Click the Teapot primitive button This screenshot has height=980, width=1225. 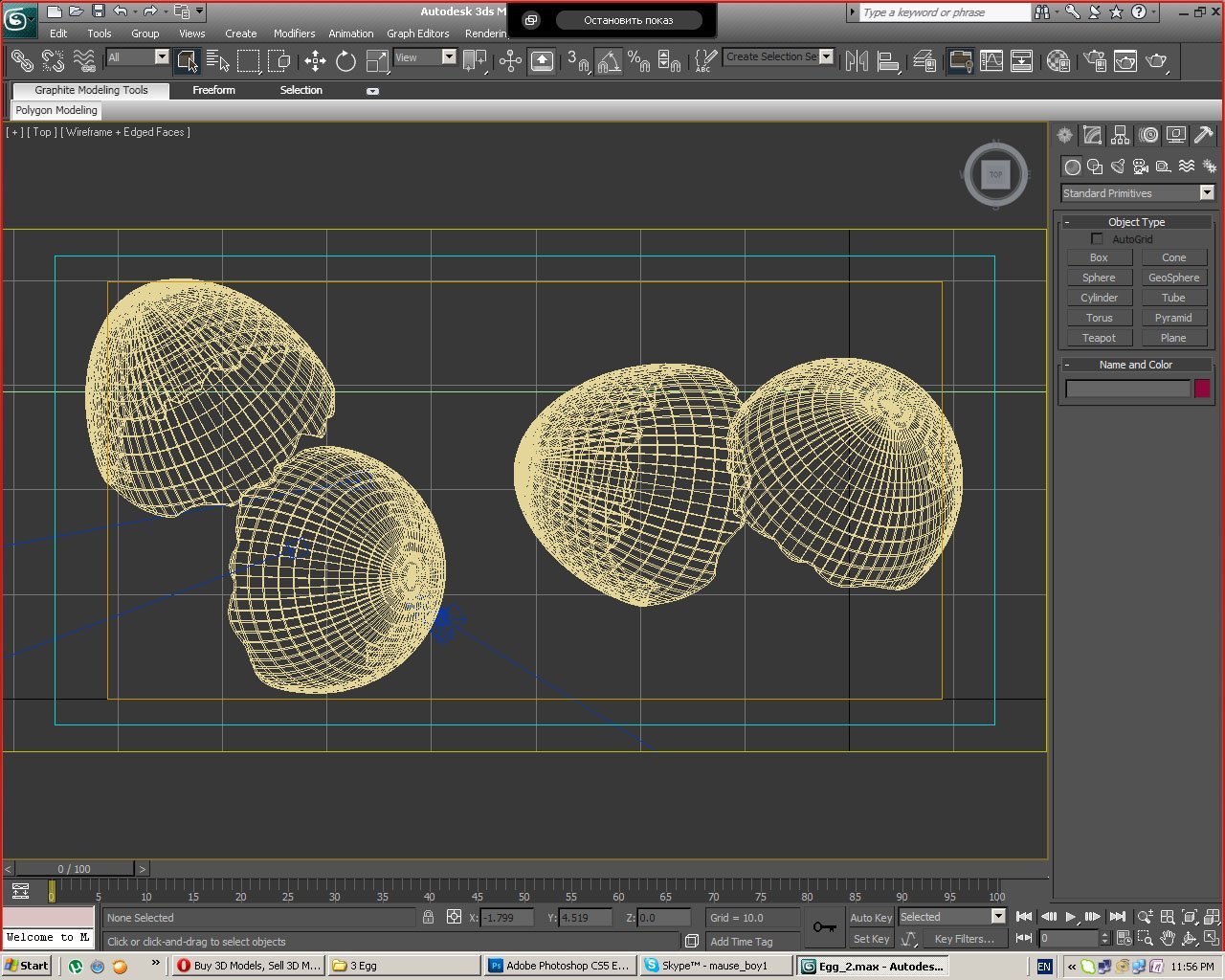(x=1099, y=338)
